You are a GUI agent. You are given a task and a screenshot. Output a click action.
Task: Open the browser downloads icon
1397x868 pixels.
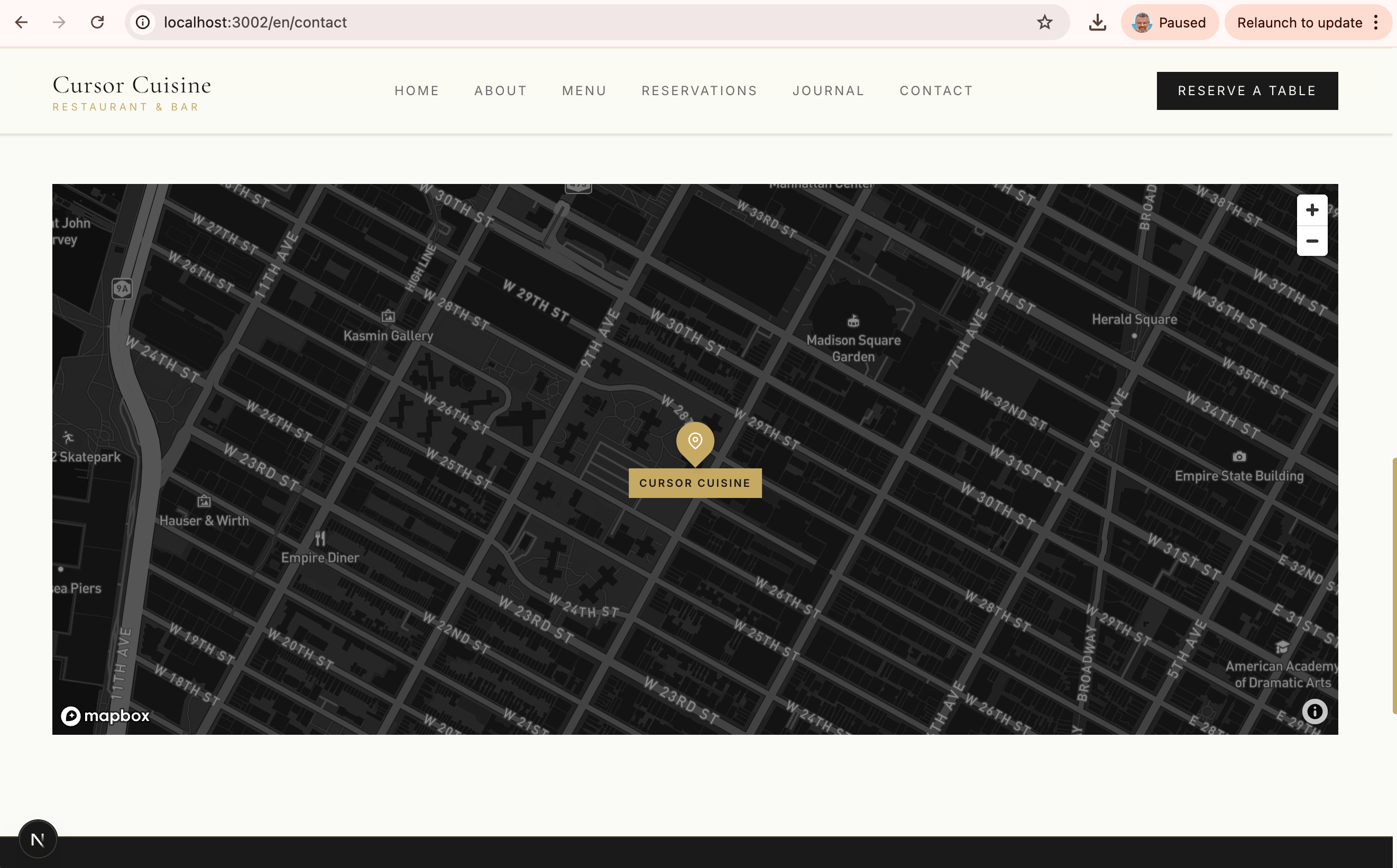pos(1097,22)
